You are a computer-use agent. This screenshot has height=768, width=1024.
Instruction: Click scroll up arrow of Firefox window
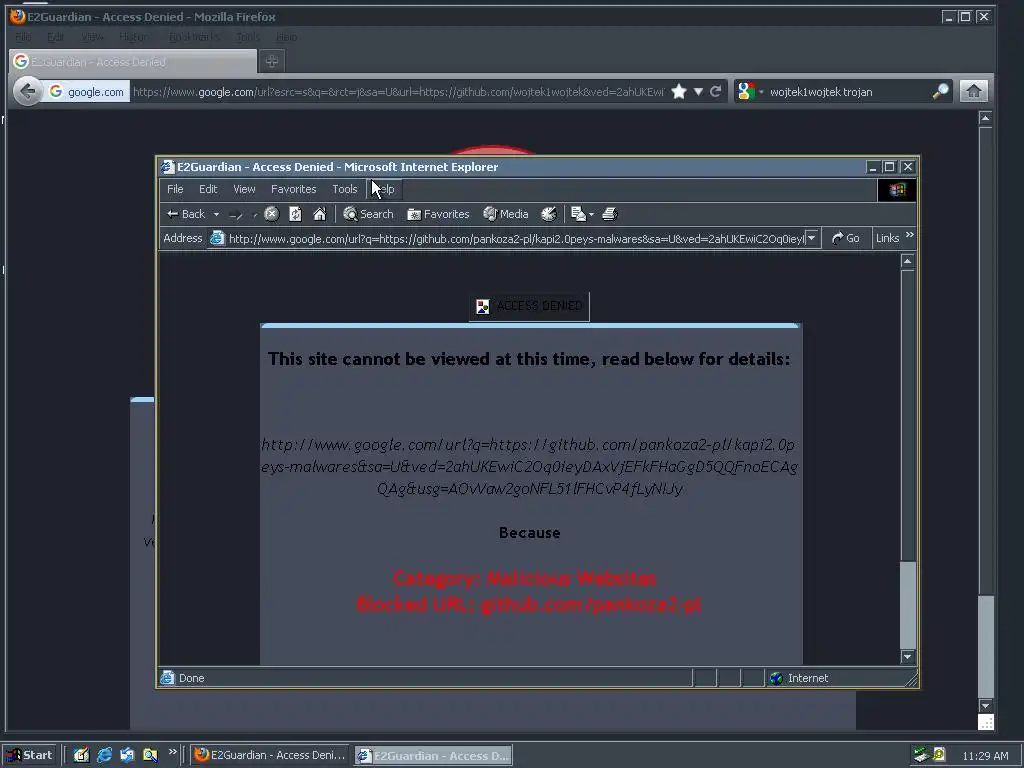985,118
